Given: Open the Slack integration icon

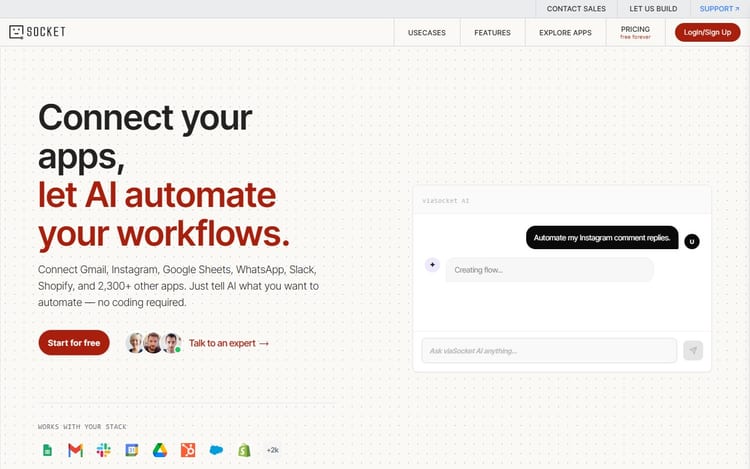Looking at the screenshot, I should click(103, 450).
